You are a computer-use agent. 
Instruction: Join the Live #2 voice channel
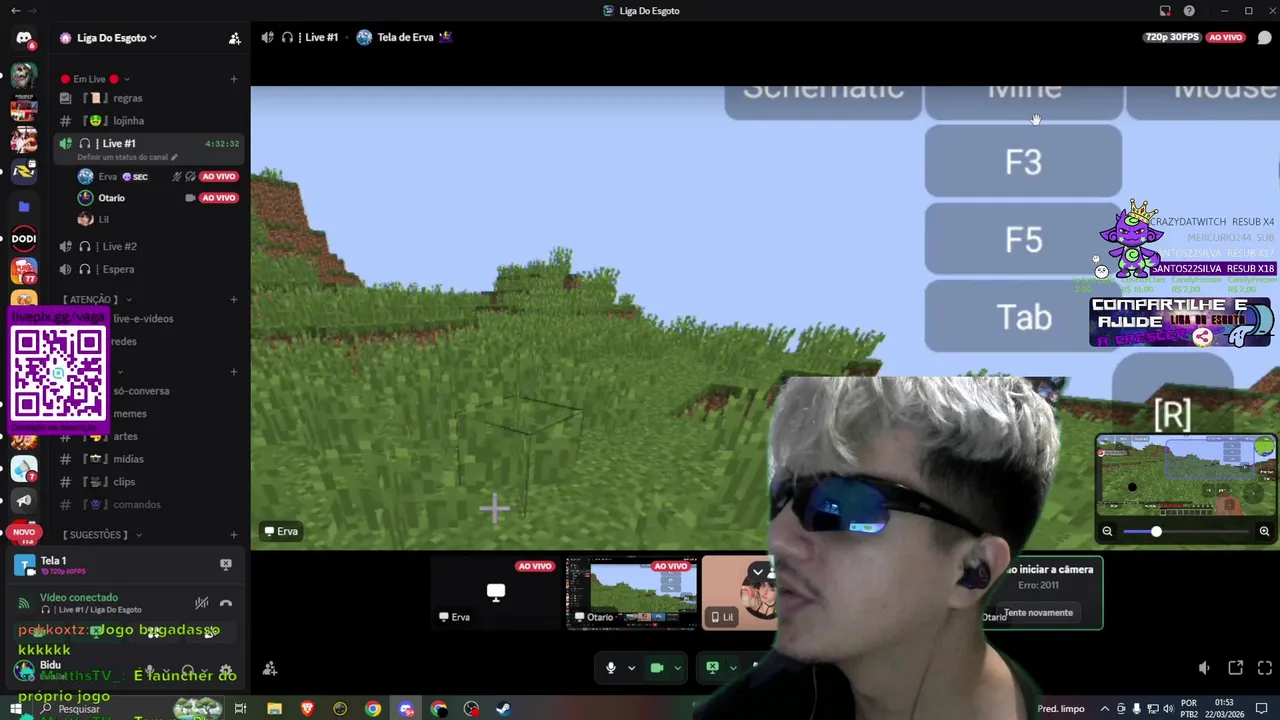pyautogui.click(x=150, y=246)
